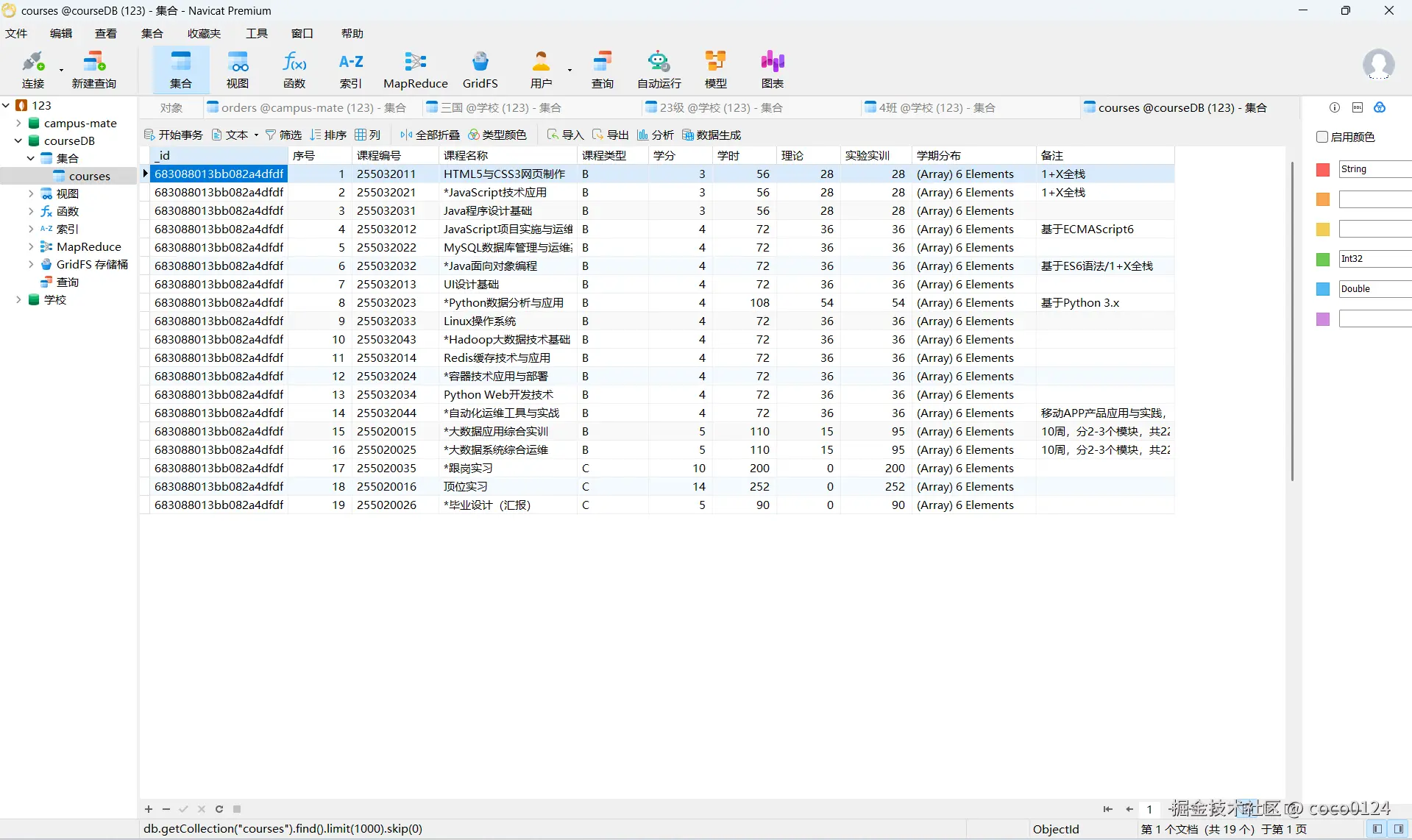1412x840 pixels.
Task: Go to previous page arrow
Action: point(1129,809)
